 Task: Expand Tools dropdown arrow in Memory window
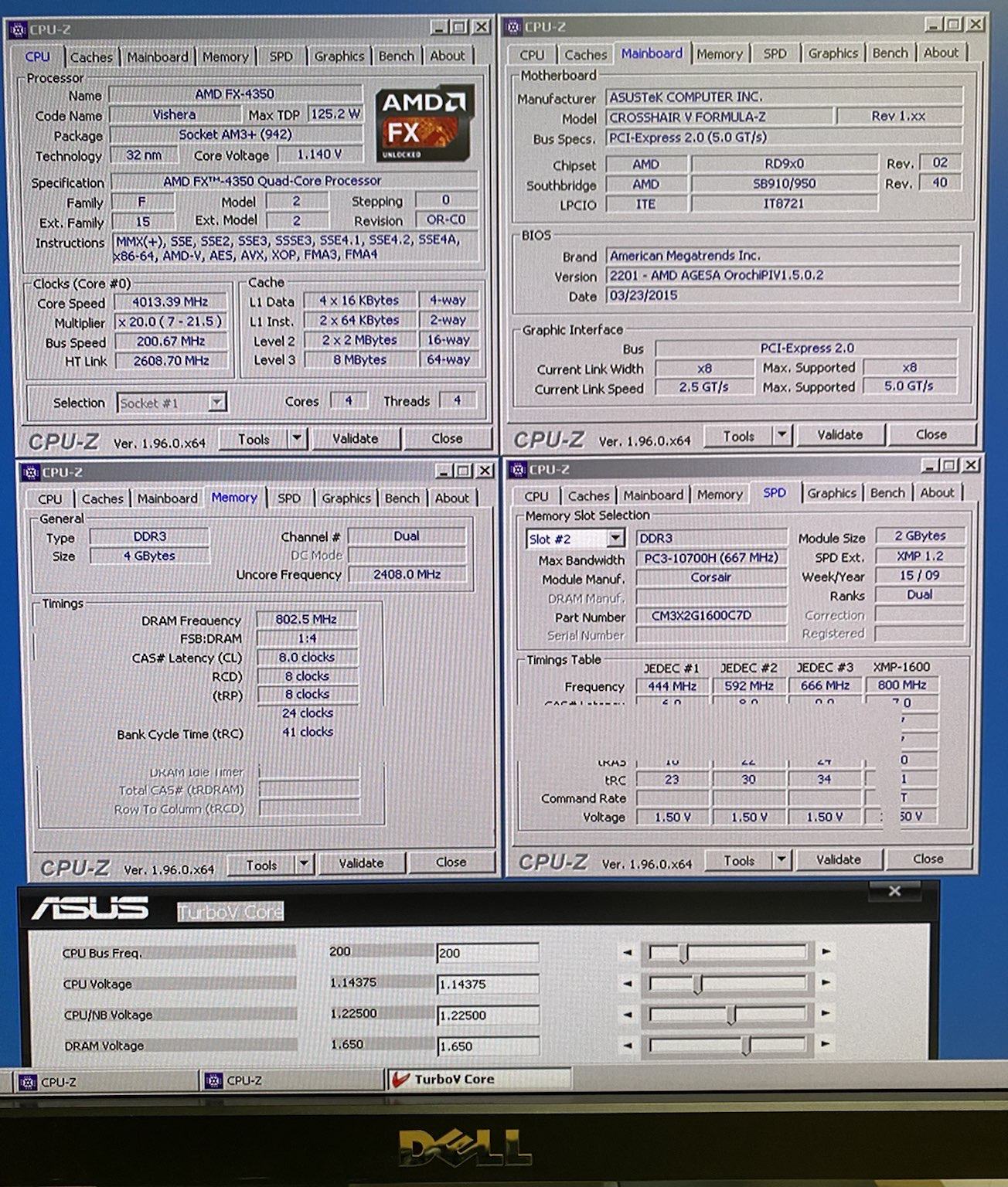click(x=305, y=864)
